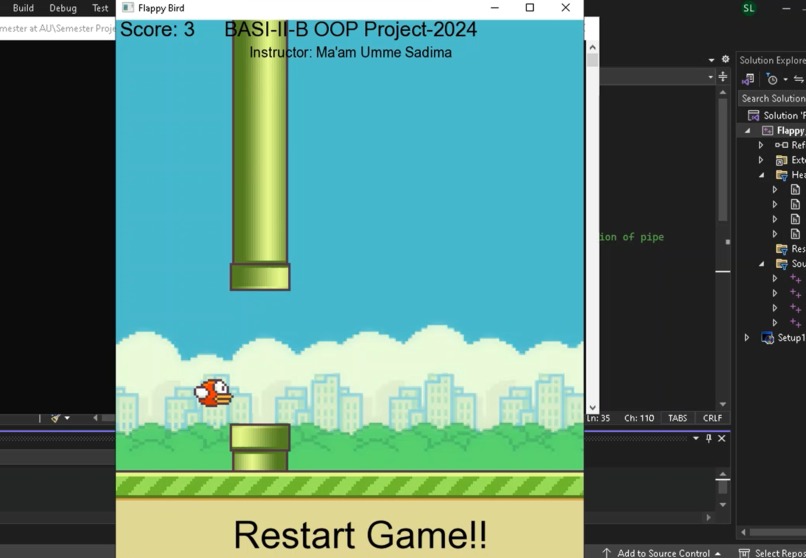Select the Setup1 project item
Image resolution: width=806 pixels, height=558 pixels.
click(783, 338)
